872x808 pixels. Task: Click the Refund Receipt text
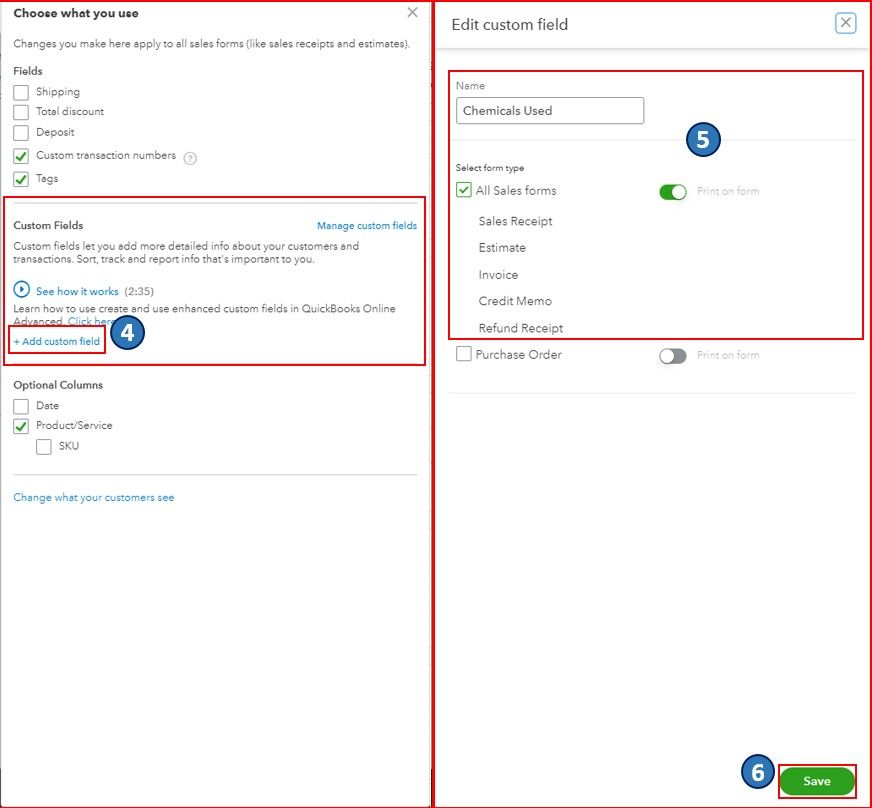pos(521,328)
